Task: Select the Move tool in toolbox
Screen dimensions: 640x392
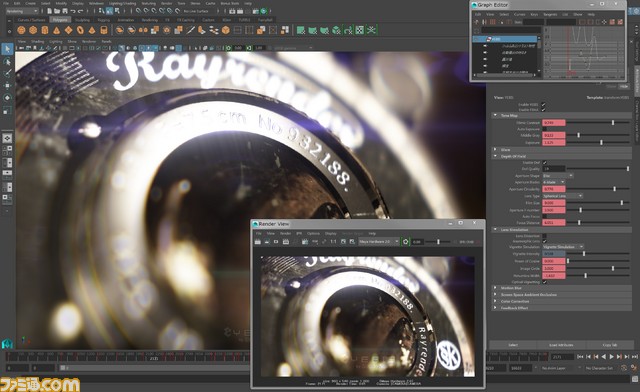Action: point(7,86)
